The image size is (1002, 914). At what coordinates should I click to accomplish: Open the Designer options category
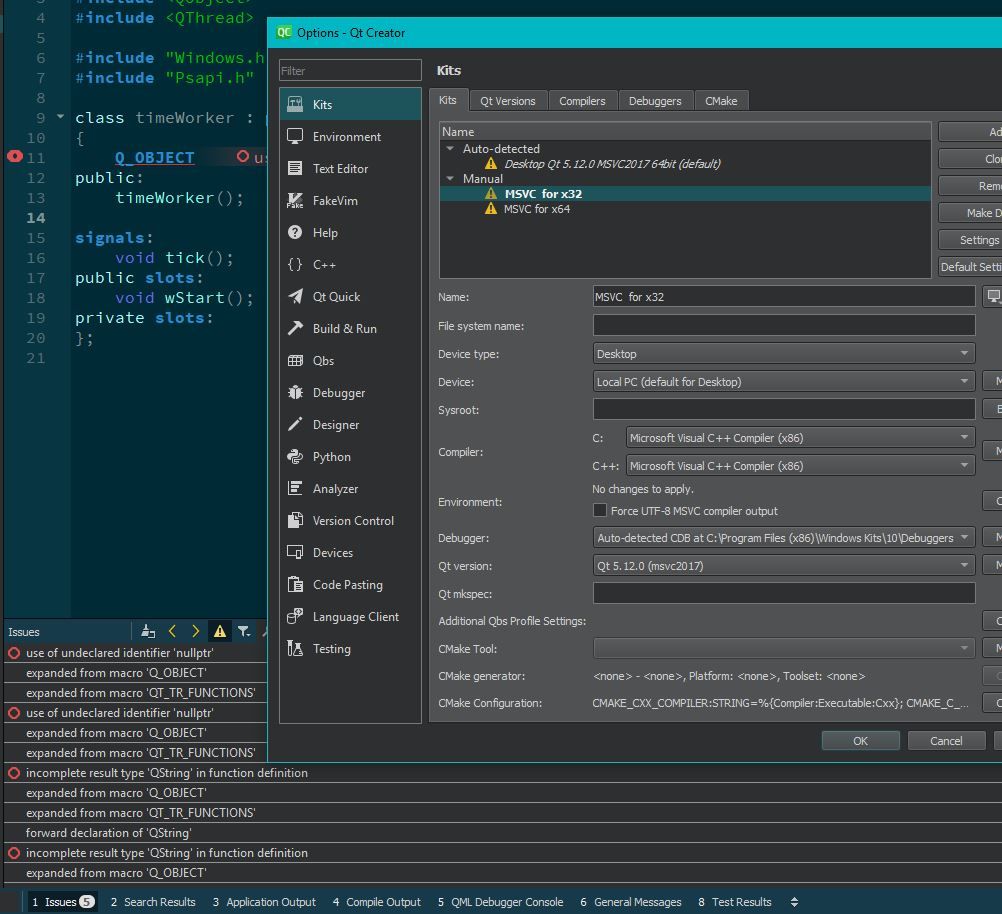click(x=350, y=424)
